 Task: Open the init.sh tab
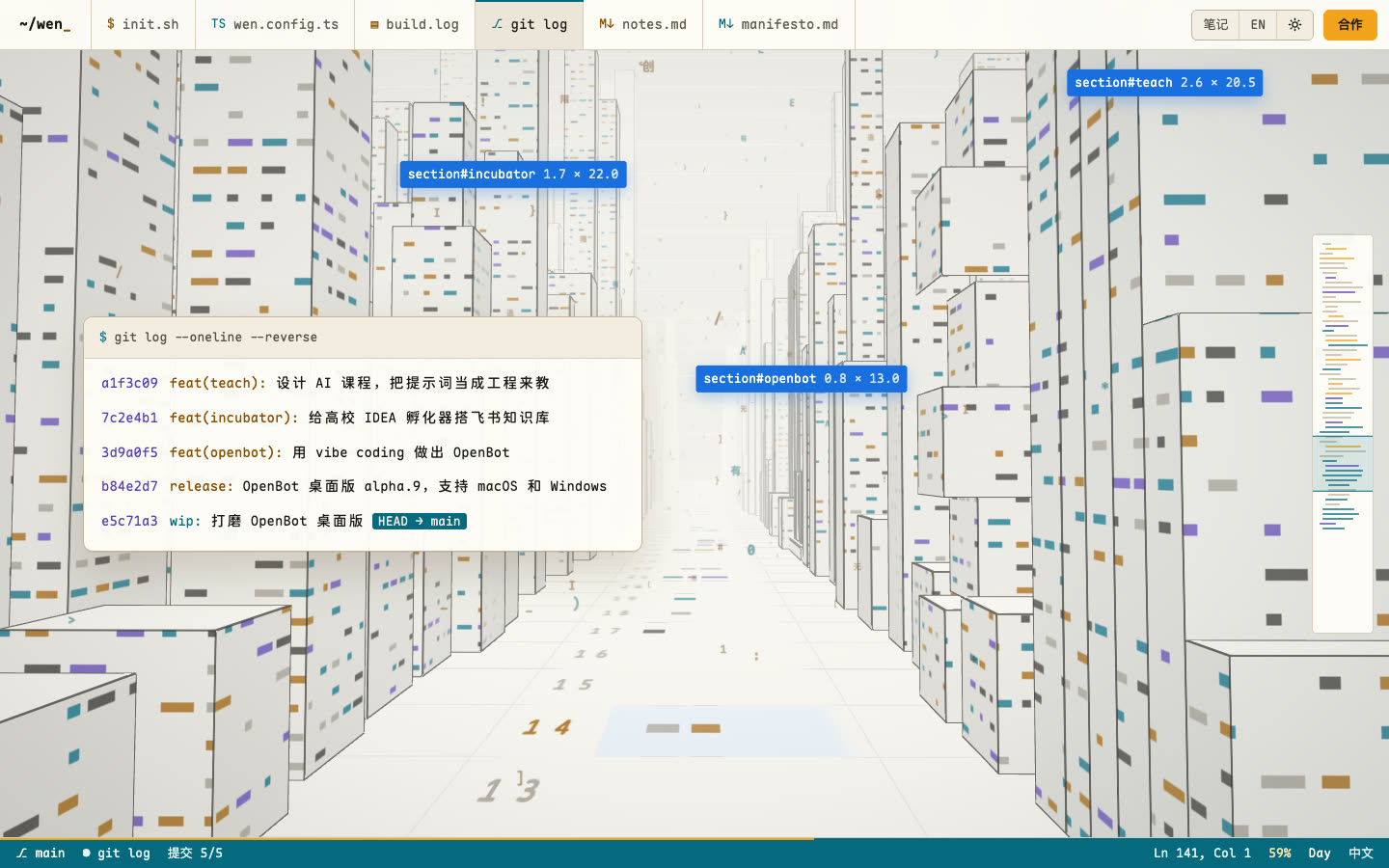coord(143,24)
